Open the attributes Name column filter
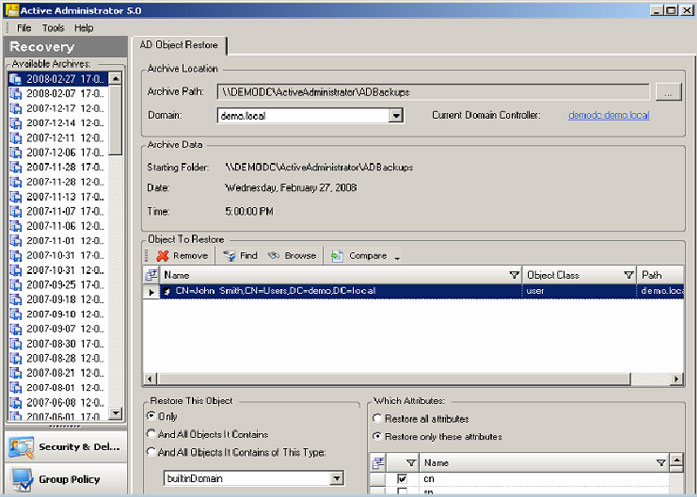Image resolution: width=697 pixels, height=497 pixels. pos(661,463)
